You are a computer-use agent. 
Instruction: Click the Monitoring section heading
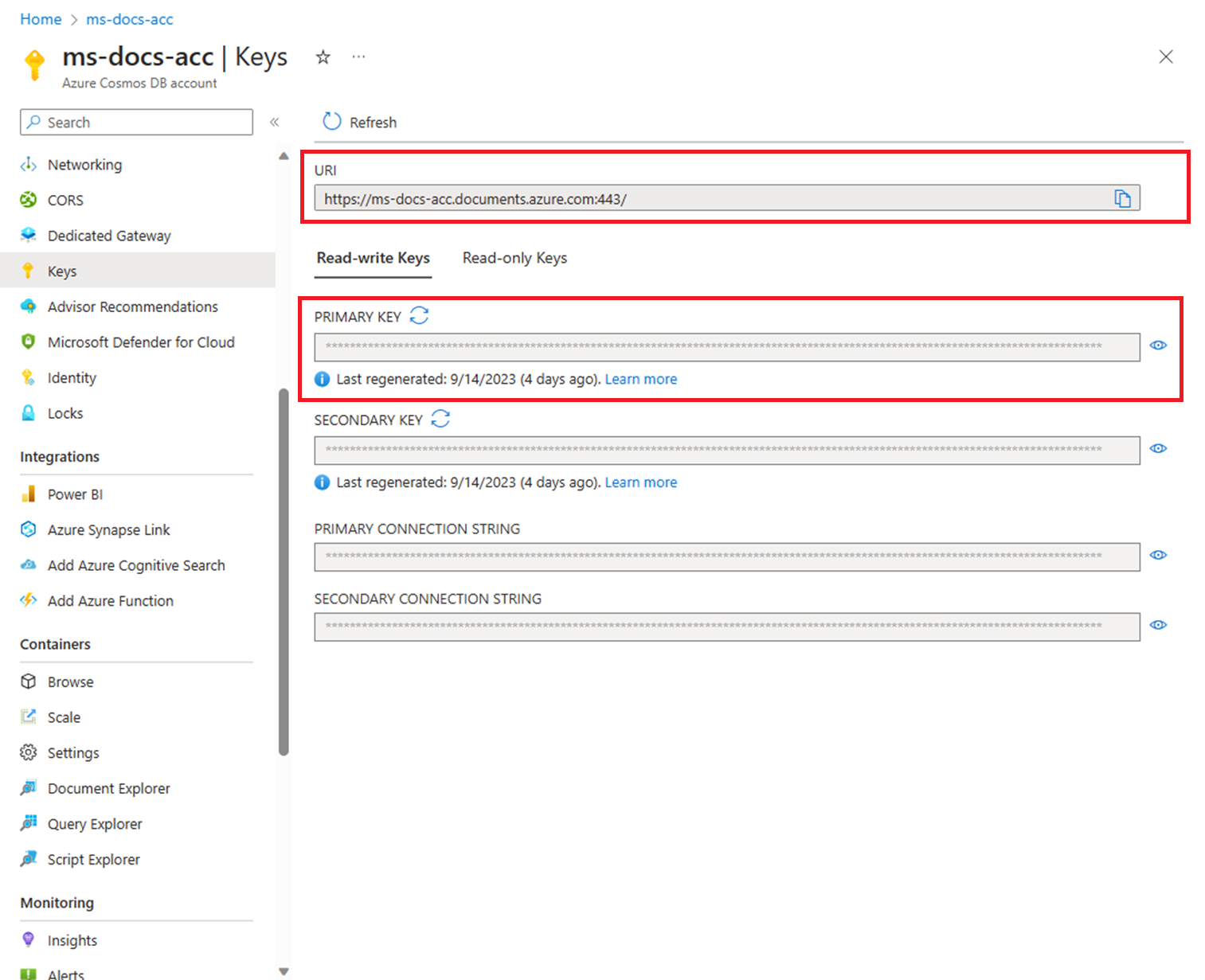[57, 903]
